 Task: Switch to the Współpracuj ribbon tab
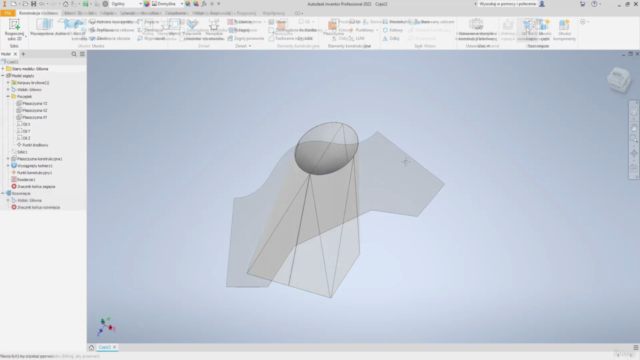tap(274, 13)
